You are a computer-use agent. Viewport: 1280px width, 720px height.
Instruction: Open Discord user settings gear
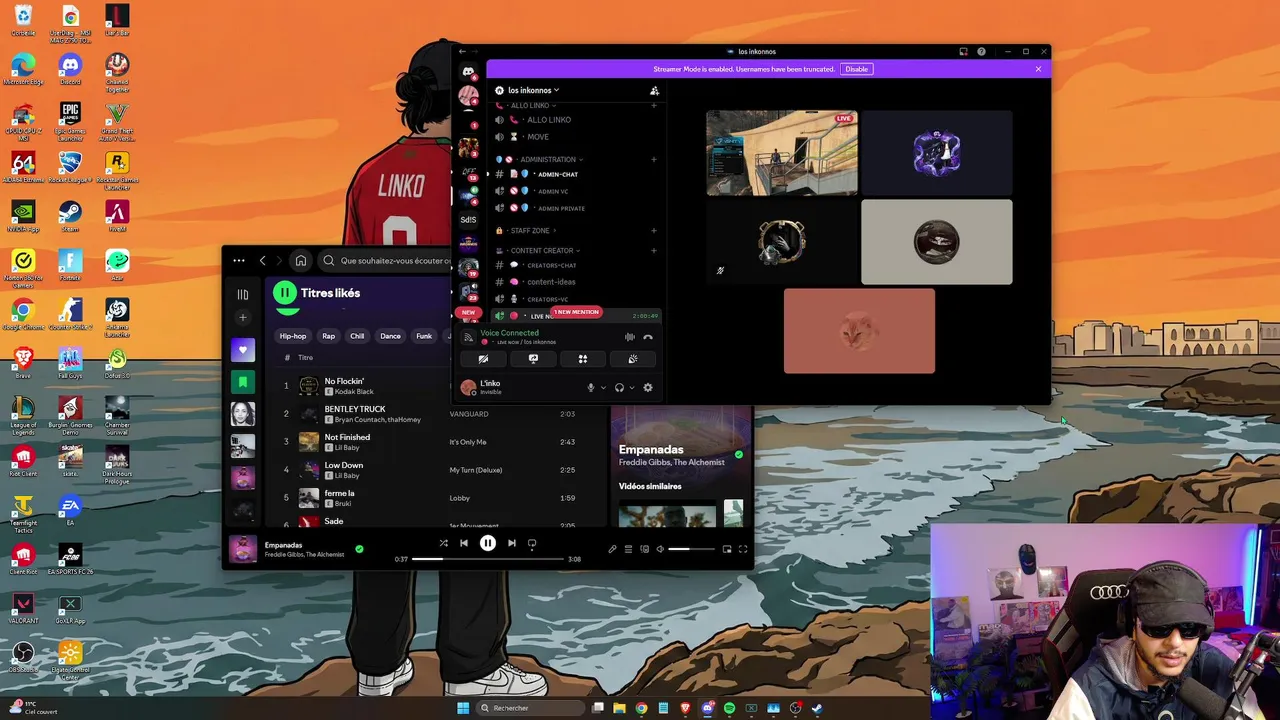click(x=648, y=388)
